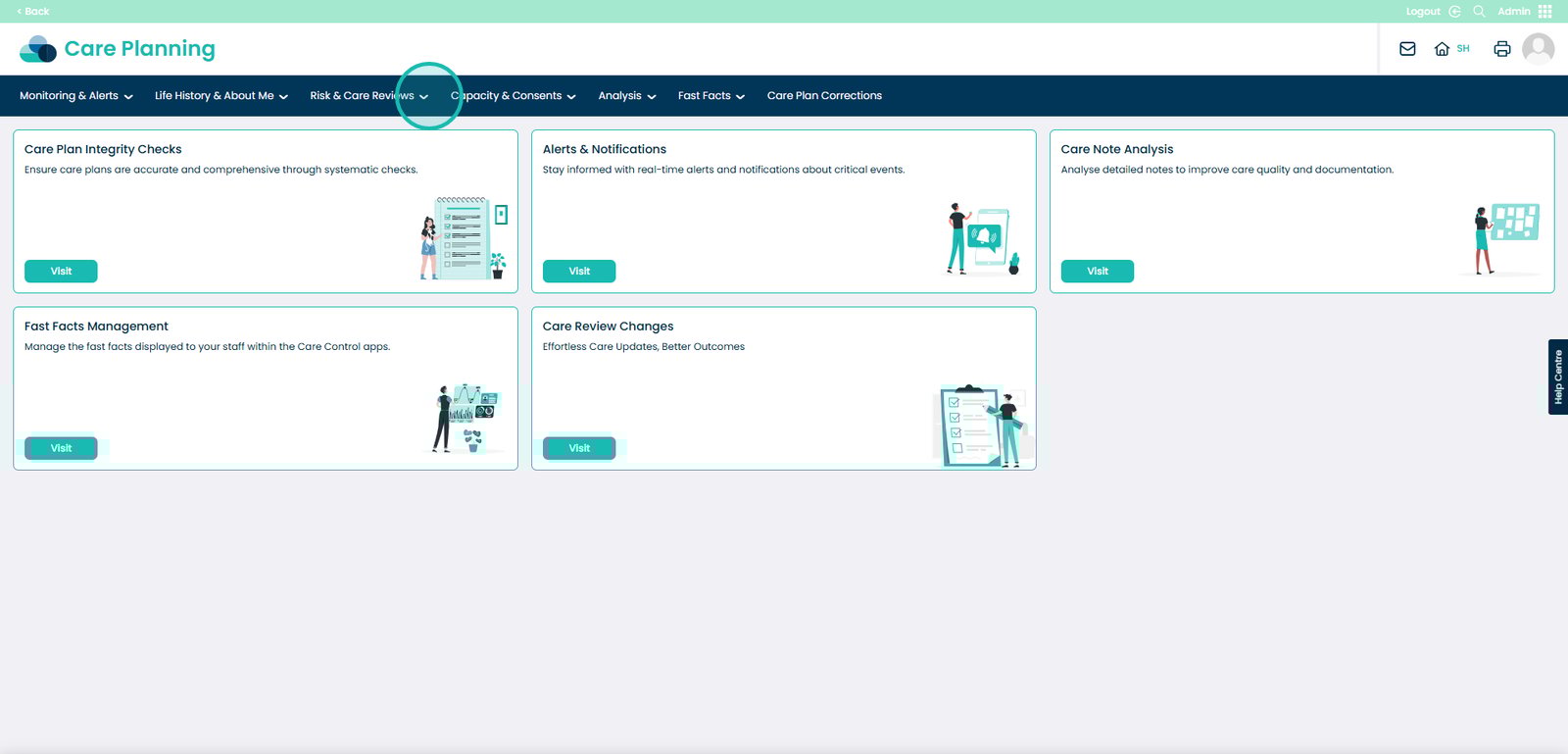Open the mail envelope icon
Viewport: 1568px width, 754px height.
(x=1407, y=49)
